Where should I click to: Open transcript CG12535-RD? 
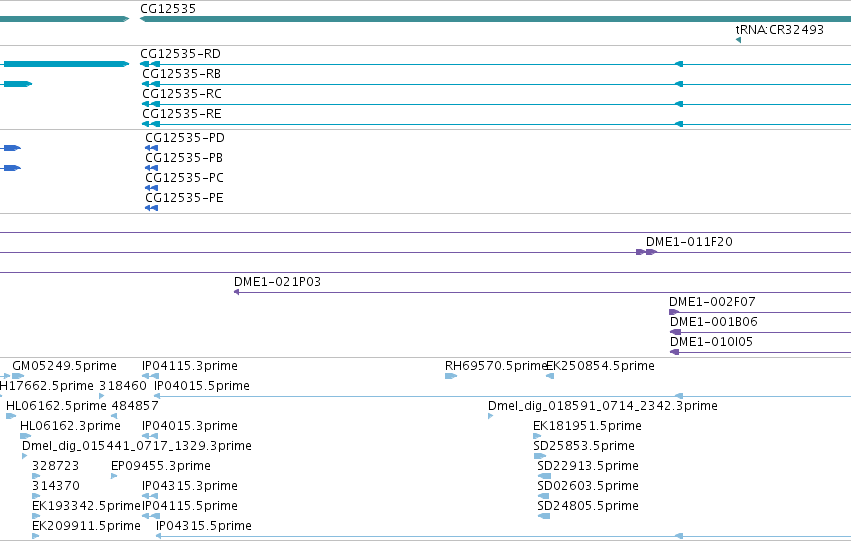point(180,54)
